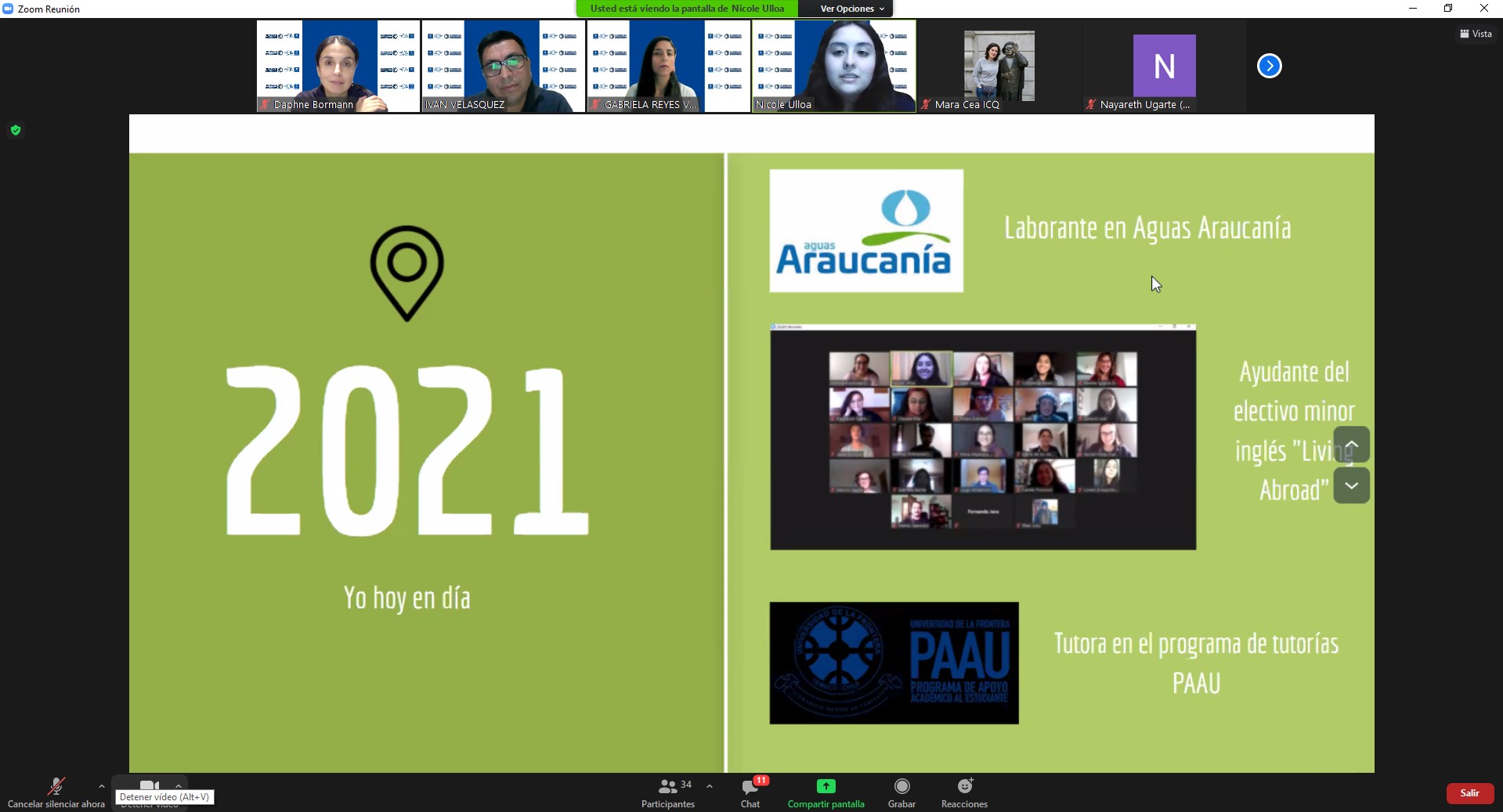Open the Participantes panel
Image resolution: width=1503 pixels, height=812 pixels.
coord(667,792)
